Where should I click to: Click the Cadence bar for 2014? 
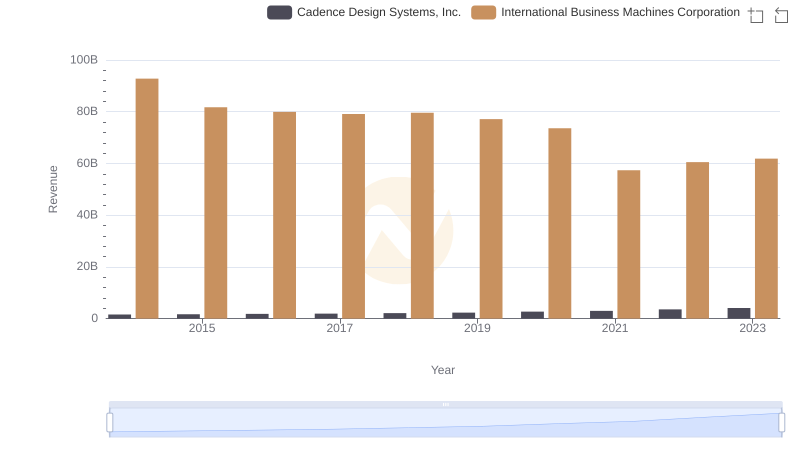click(119, 317)
